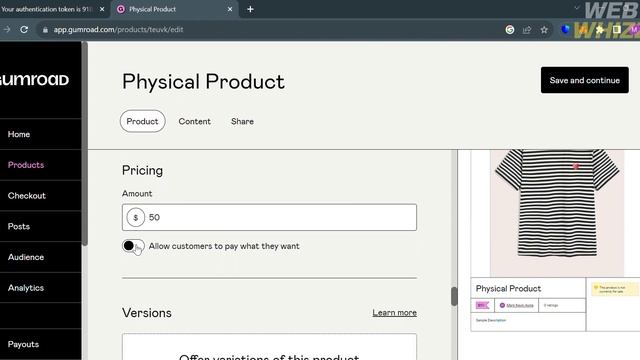Select the Product tab
The width and height of the screenshot is (640, 360).
(x=142, y=121)
